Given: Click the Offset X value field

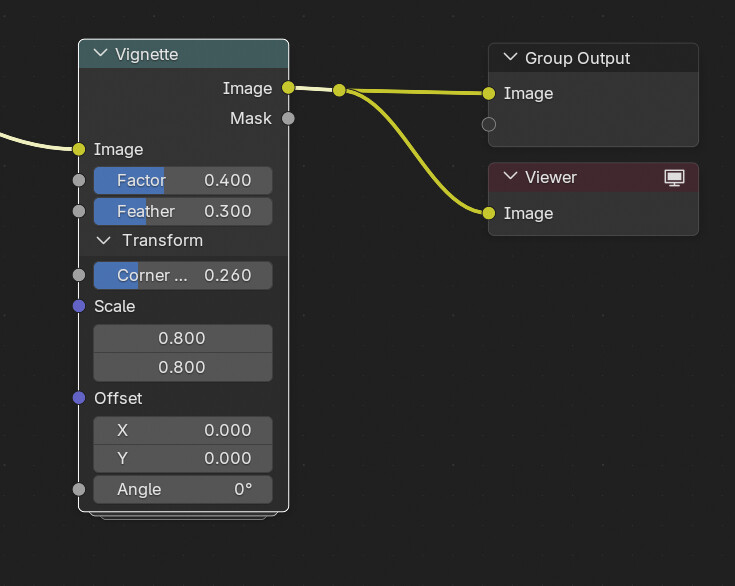Looking at the screenshot, I should (x=182, y=430).
